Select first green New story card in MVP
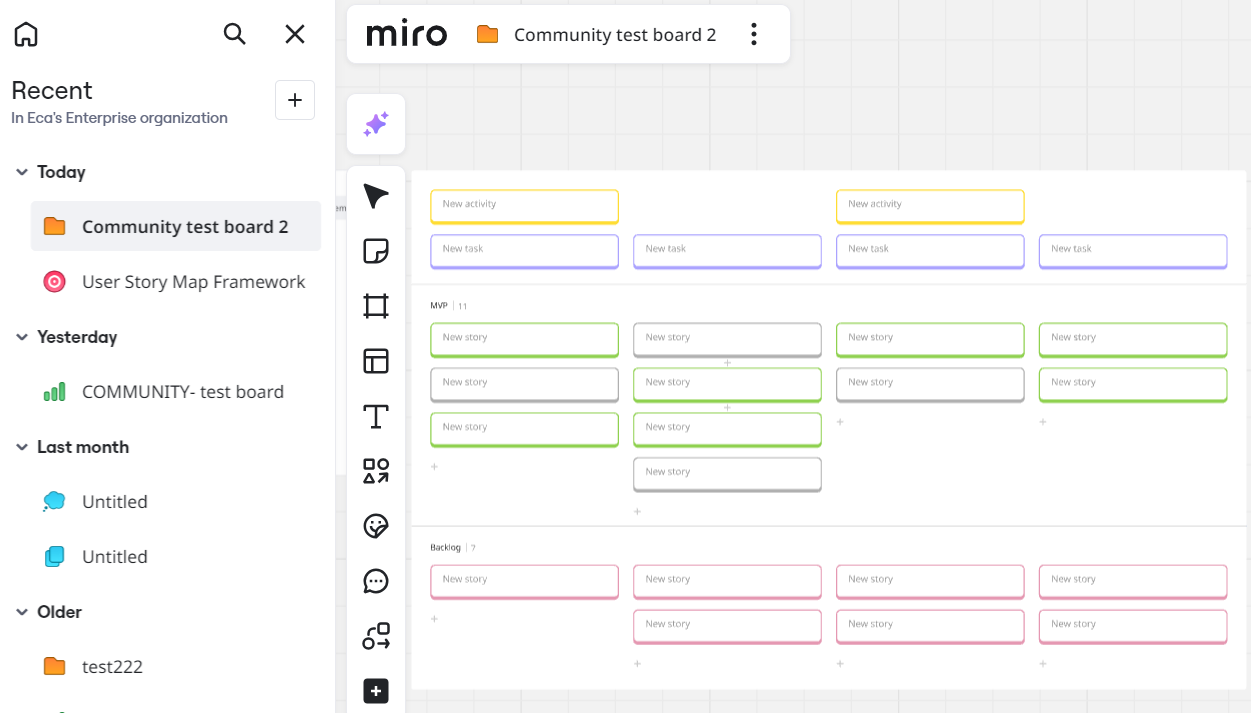 pos(524,340)
